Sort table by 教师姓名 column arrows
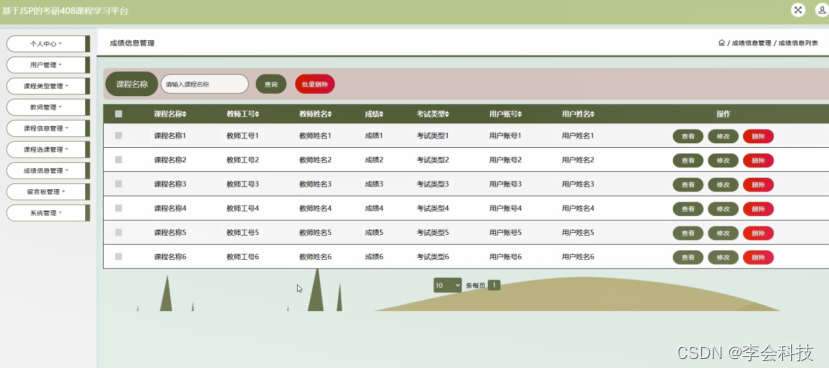 (330, 114)
